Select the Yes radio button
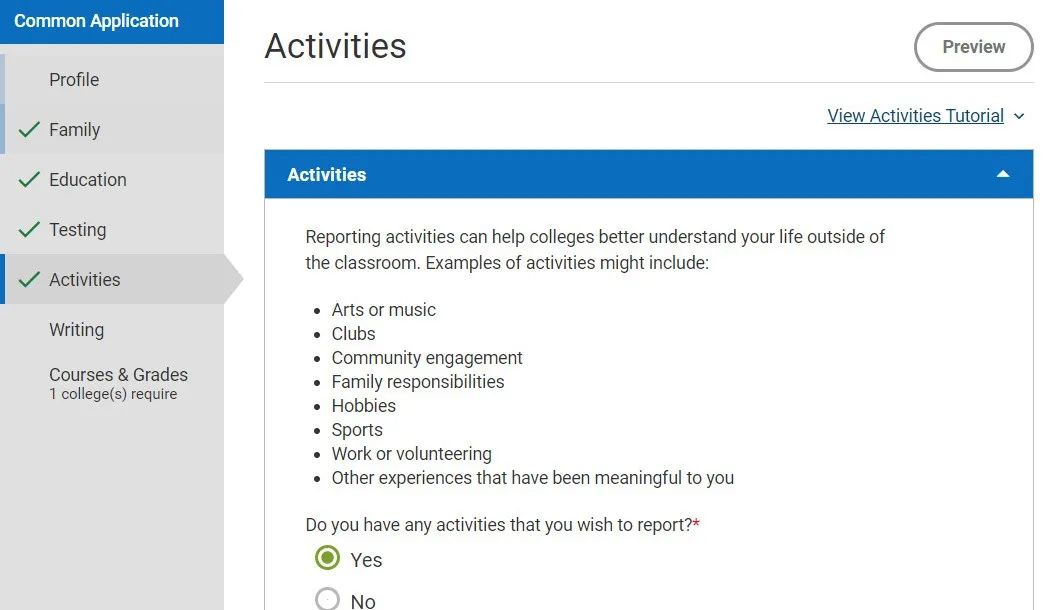The height and width of the screenshot is (610, 1051). 327,558
